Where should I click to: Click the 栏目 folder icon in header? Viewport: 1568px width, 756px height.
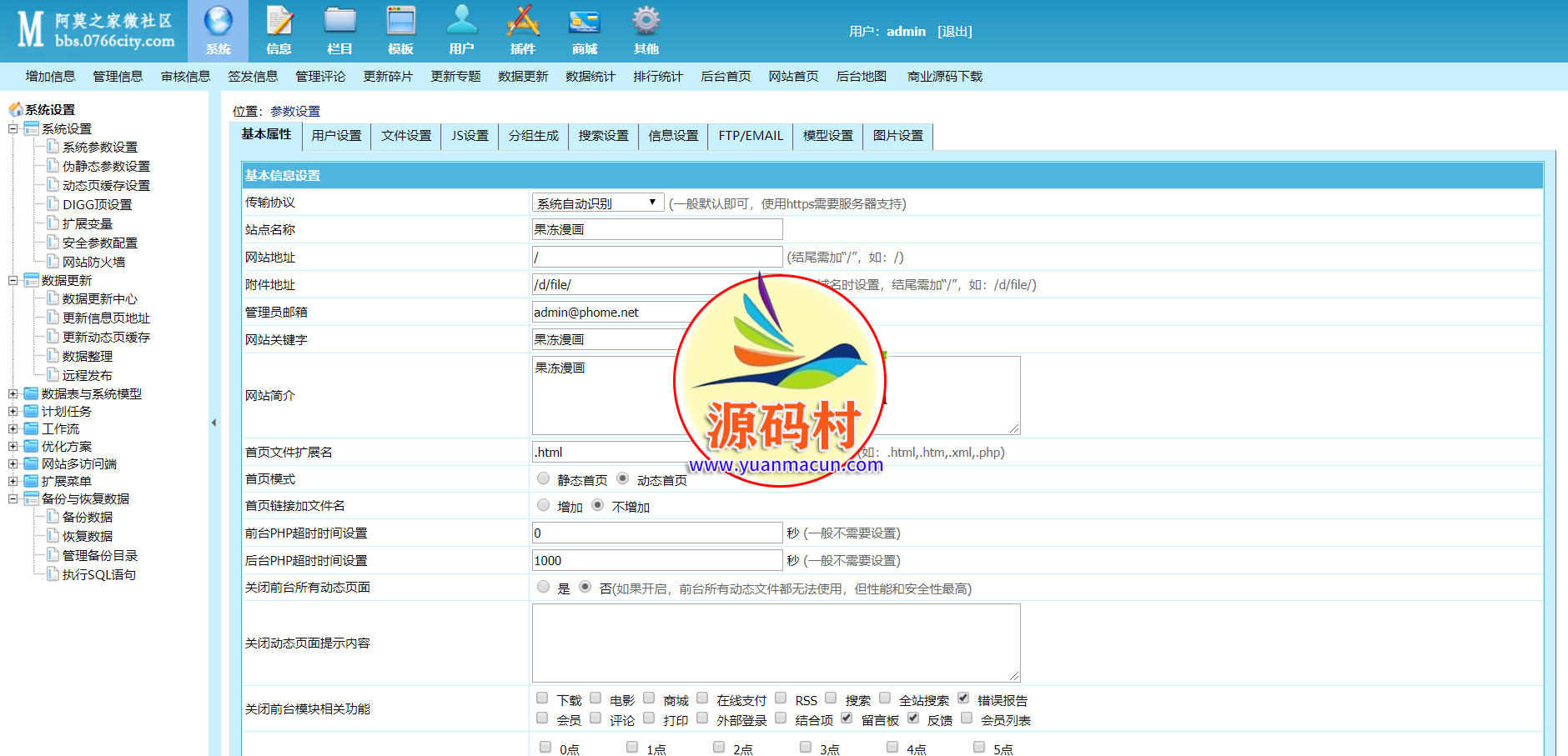click(x=339, y=22)
